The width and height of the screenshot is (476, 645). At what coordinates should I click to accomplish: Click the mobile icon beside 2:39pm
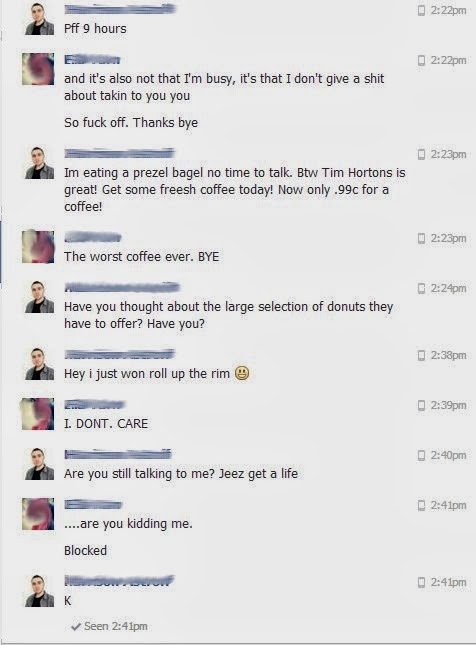(x=421, y=405)
